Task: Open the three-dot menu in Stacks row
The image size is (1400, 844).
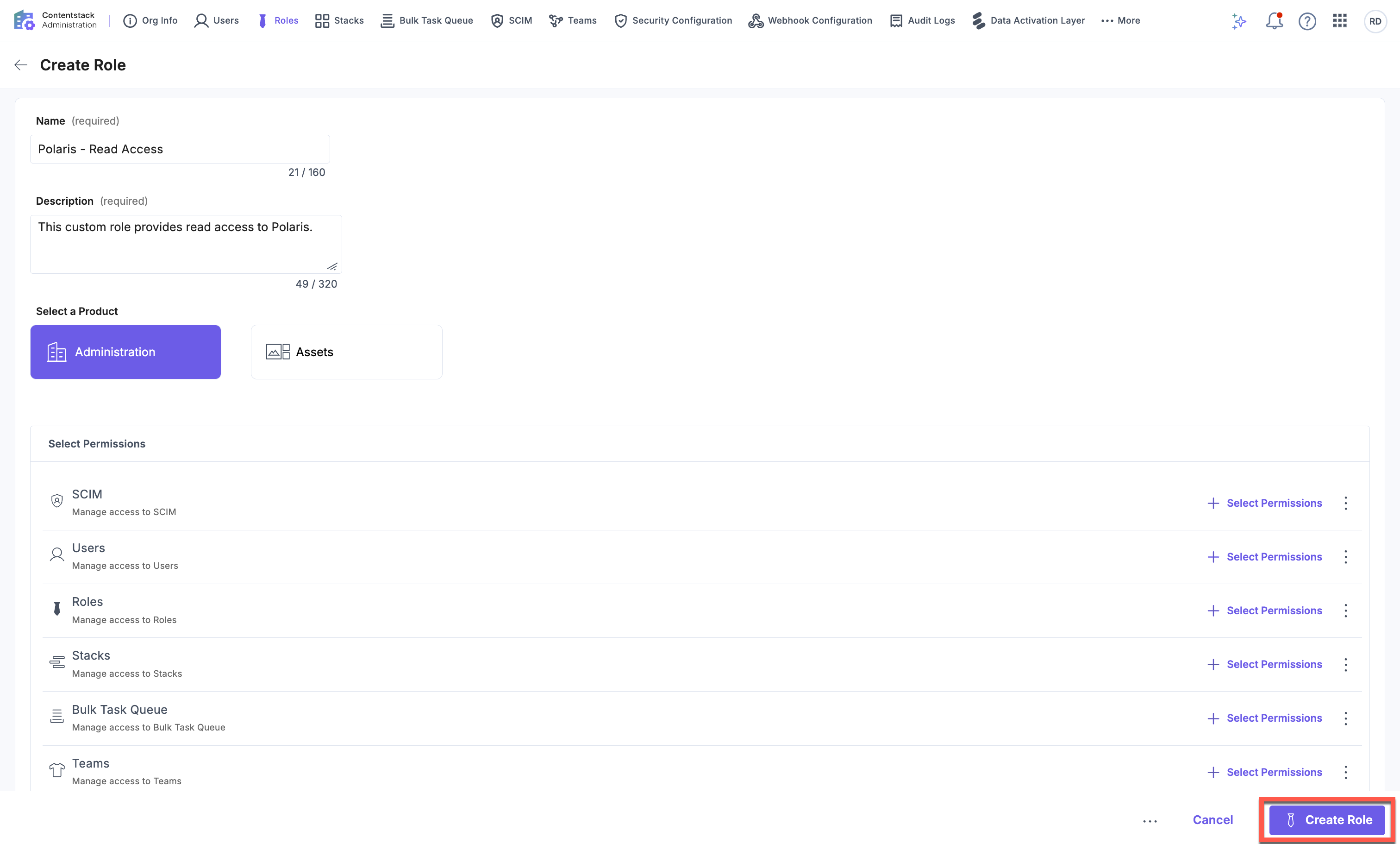Action: coord(1345,664)
